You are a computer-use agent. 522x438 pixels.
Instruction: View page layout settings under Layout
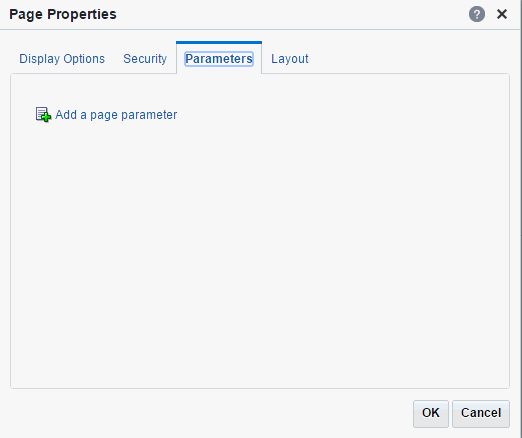point(290,59)
